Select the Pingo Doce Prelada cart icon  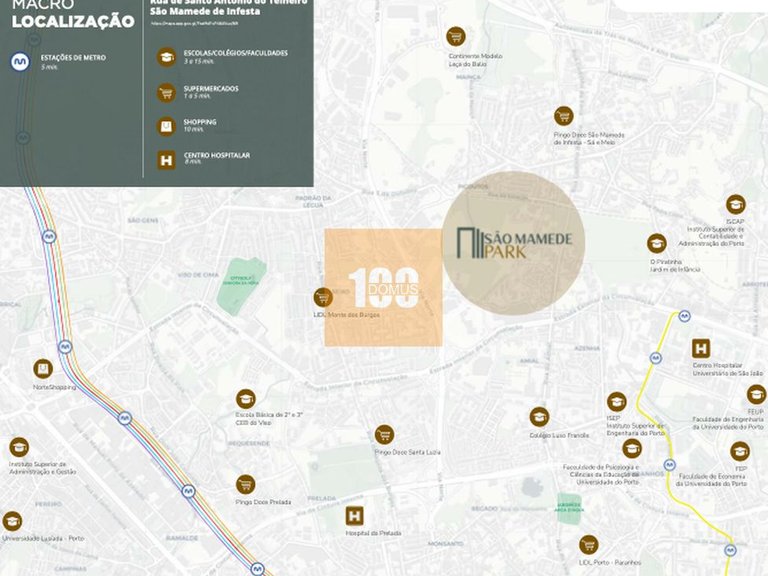[x=245, y=484]
